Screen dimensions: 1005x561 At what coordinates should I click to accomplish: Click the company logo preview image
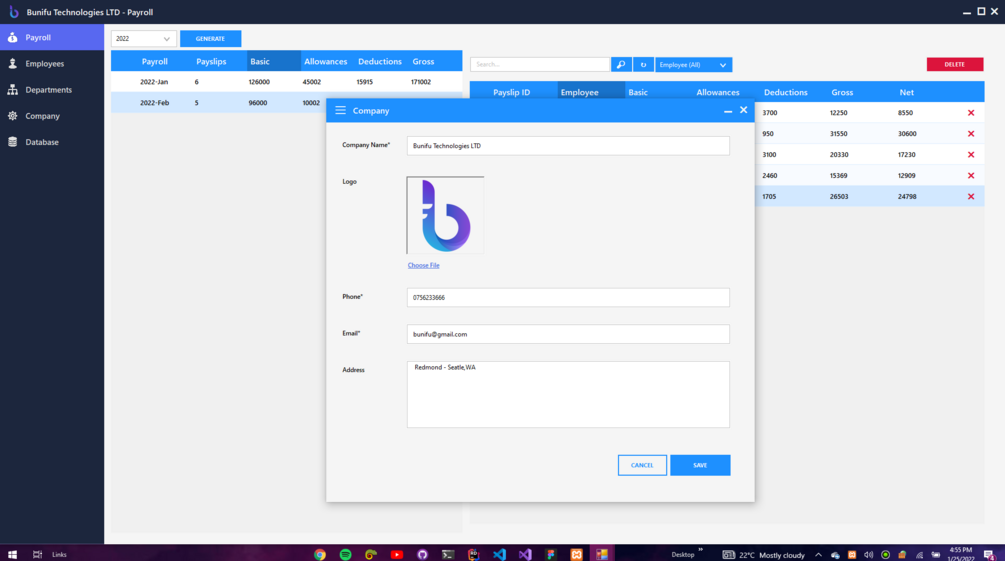[445, 215]
